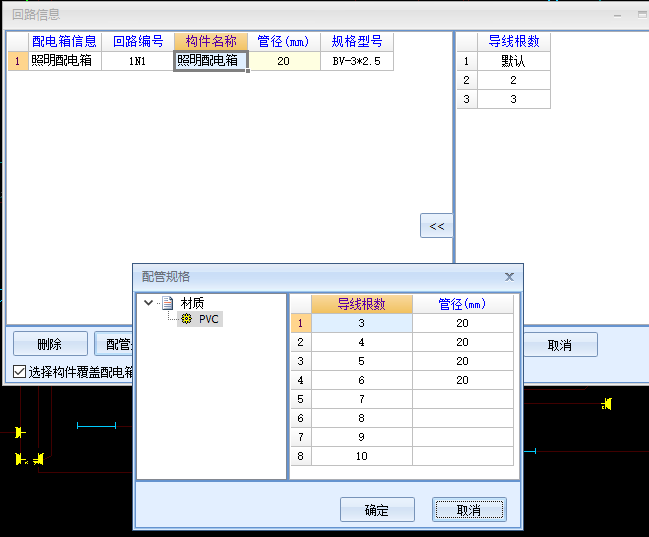Select row number 5 in 配管规格 table
649x537 pixels.
301,399
